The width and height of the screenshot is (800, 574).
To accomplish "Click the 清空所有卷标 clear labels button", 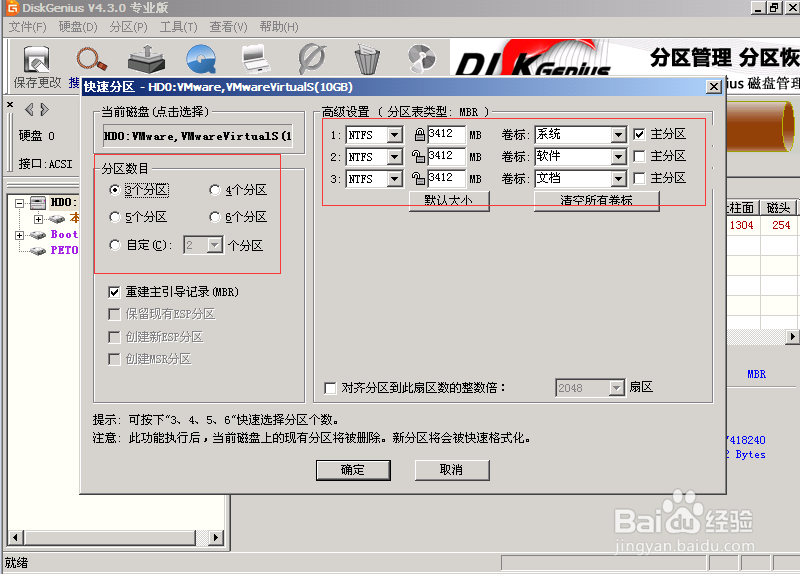I will tap(596, 201).
